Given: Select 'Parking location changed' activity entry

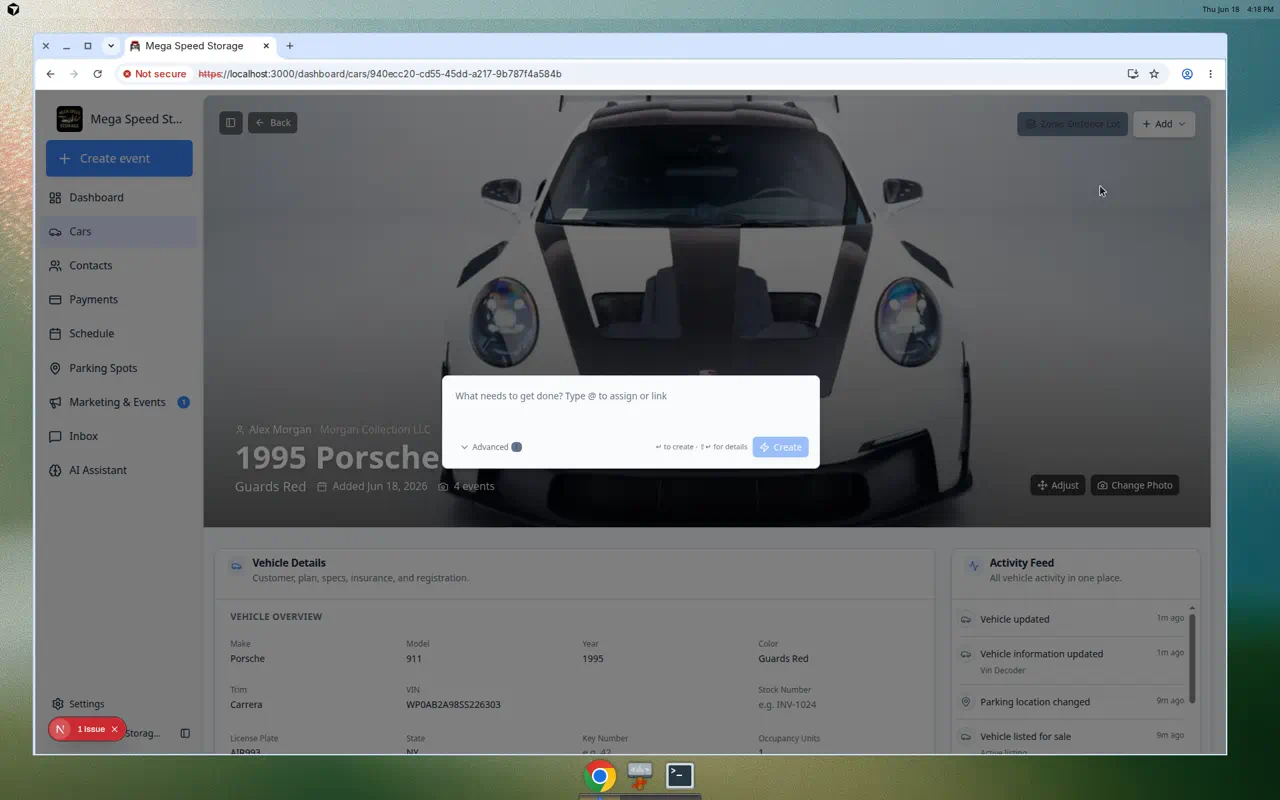Looking at the screenshot, I should tap(1072, 702).
